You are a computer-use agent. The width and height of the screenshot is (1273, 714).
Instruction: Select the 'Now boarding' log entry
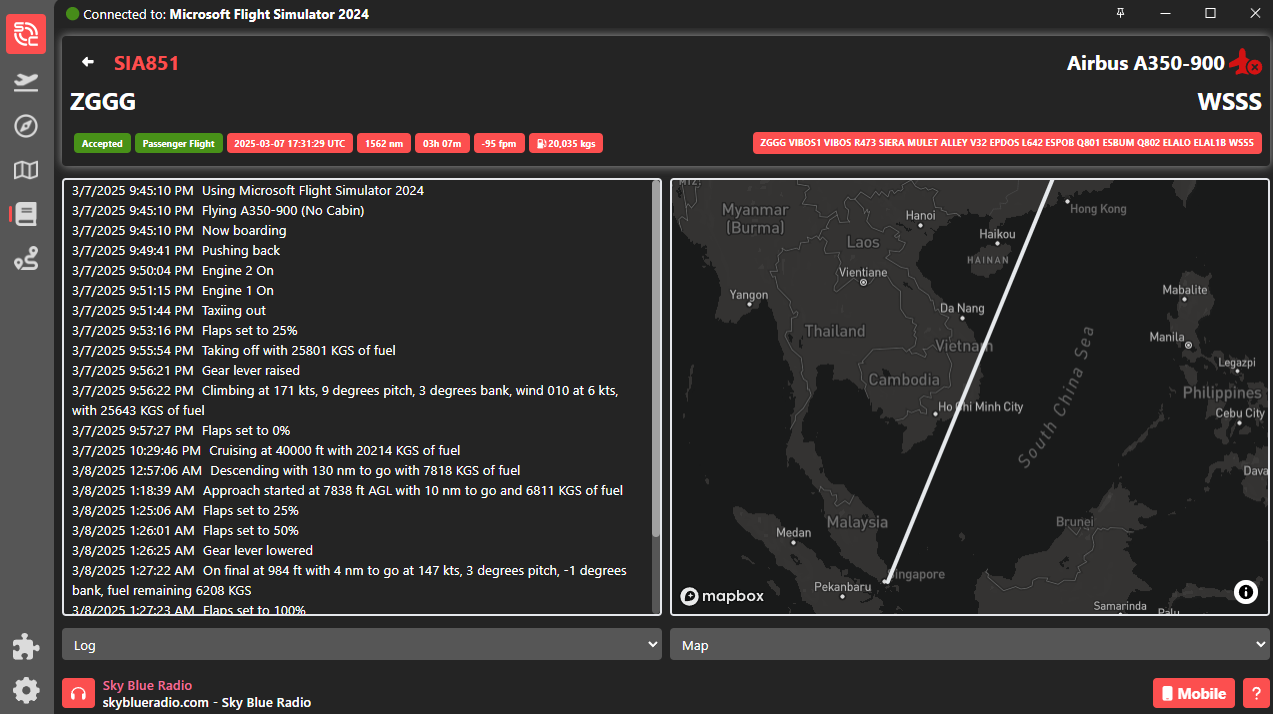click(179, 230)
